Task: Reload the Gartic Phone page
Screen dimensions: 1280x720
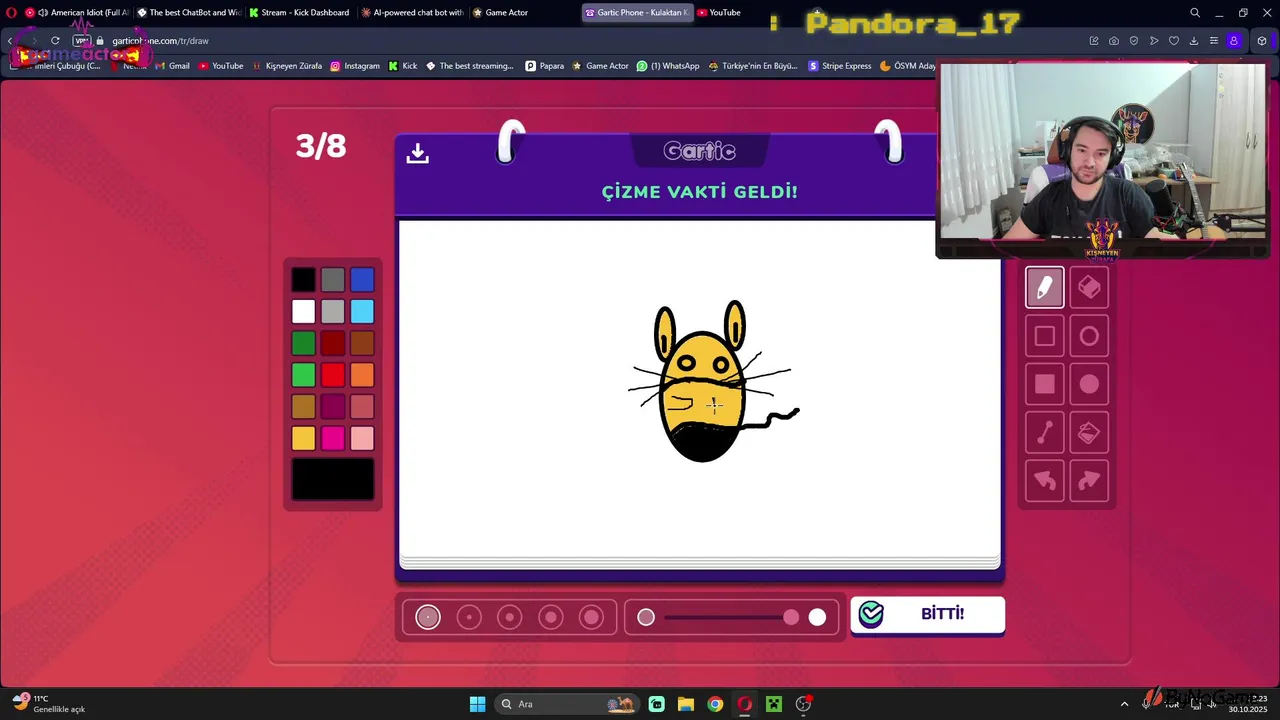Action: point(55,41)
